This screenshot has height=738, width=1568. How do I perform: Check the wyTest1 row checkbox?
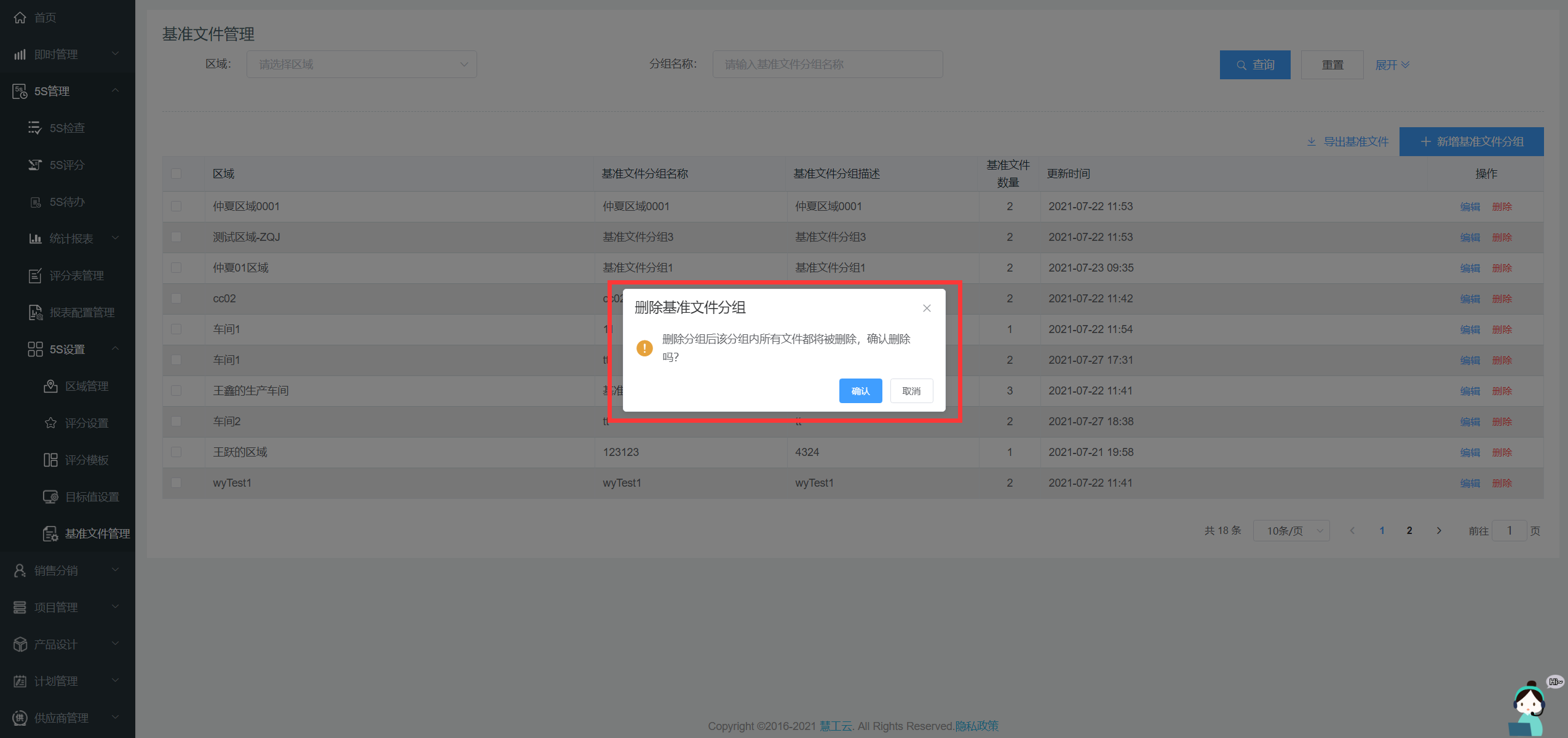[x=176, y=483]
